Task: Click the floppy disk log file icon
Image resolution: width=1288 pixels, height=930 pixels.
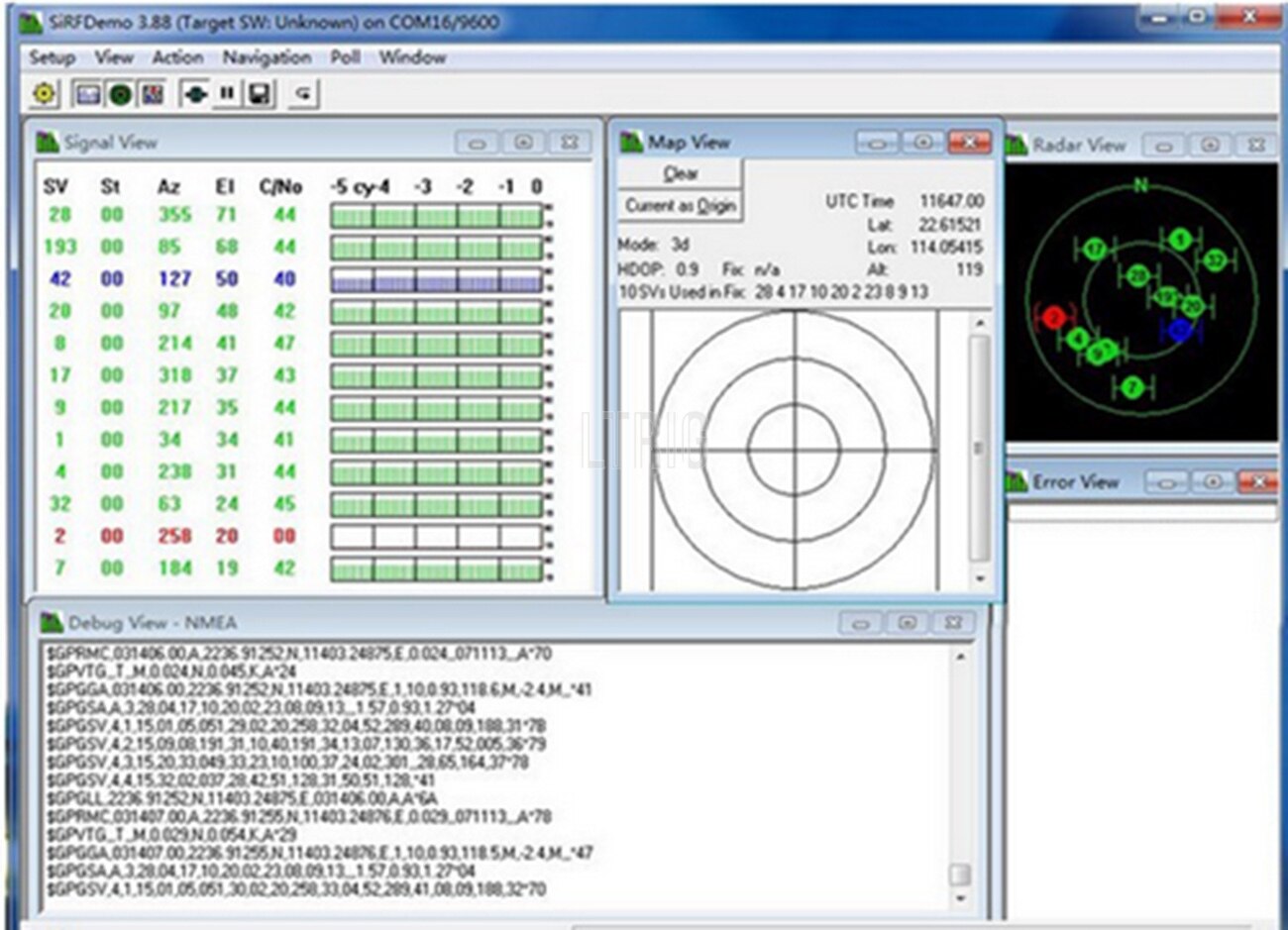Action: tap(260, 94)
